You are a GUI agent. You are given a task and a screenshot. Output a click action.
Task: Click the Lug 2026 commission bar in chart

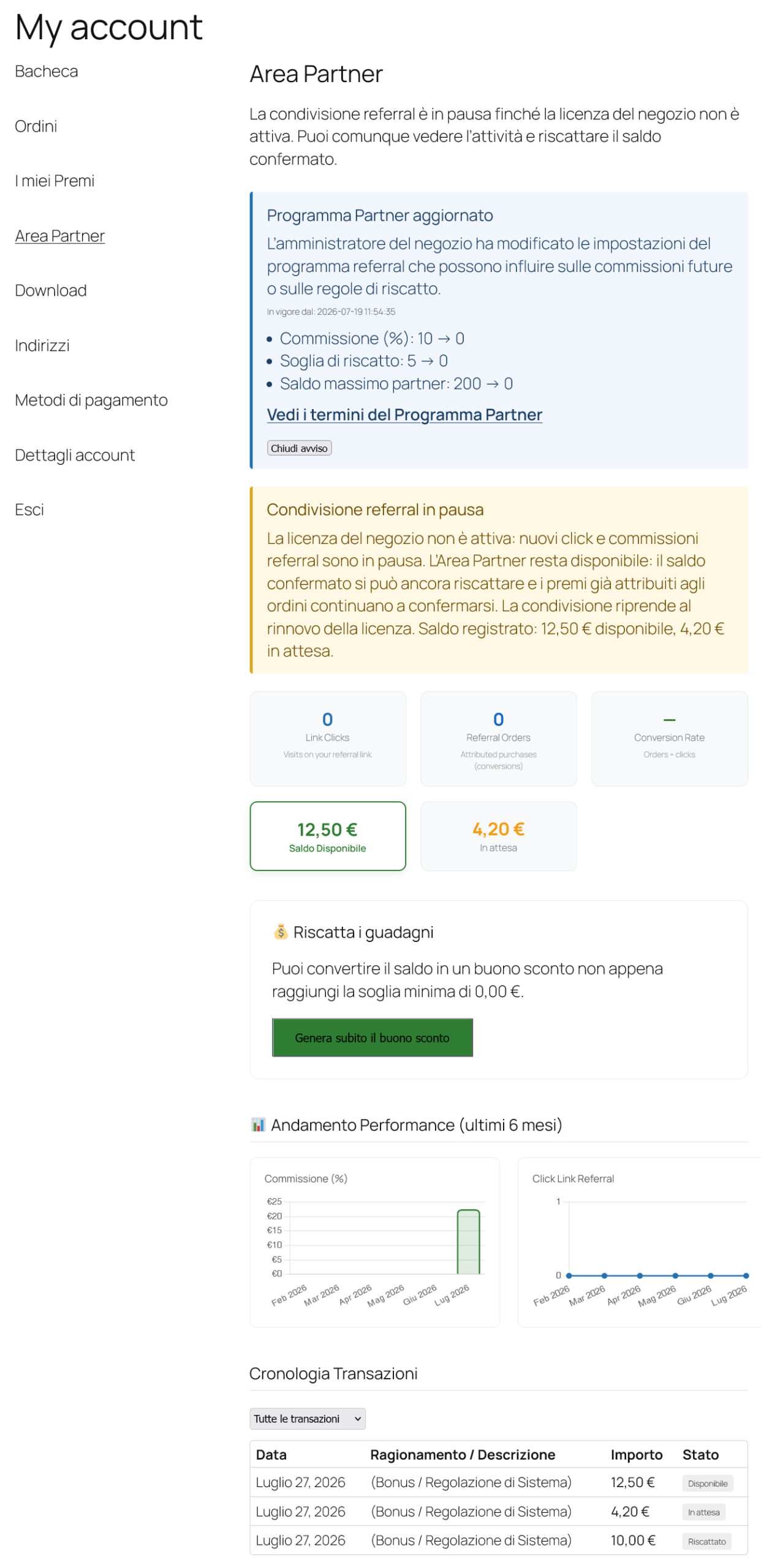click(x=468, y=1240)
